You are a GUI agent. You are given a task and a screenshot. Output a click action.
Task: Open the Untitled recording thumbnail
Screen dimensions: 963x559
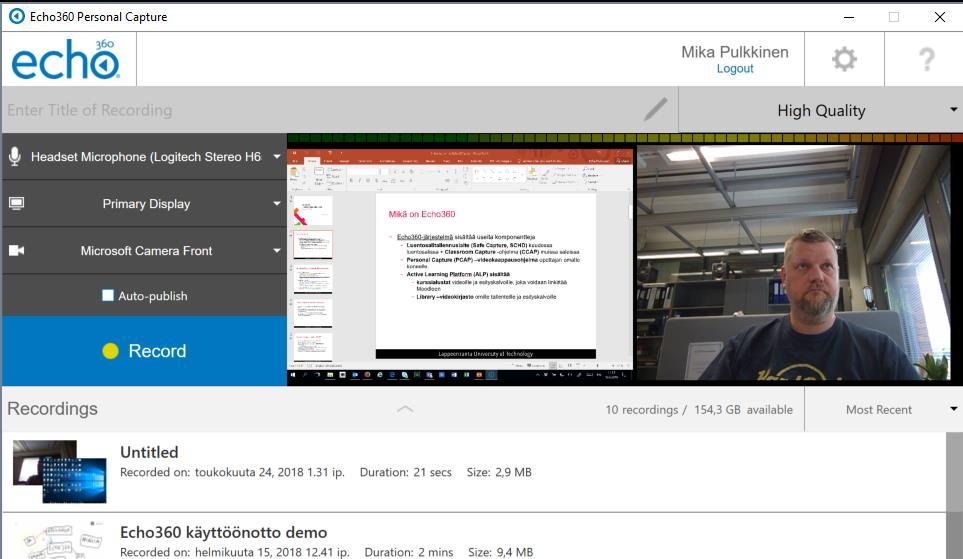click(x=60, y=471)
